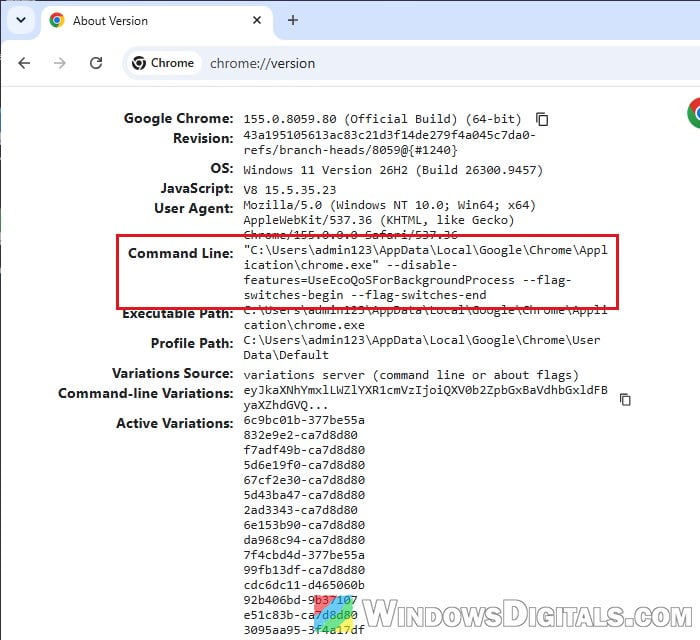Click the Google Chrome label

[179, 118]
